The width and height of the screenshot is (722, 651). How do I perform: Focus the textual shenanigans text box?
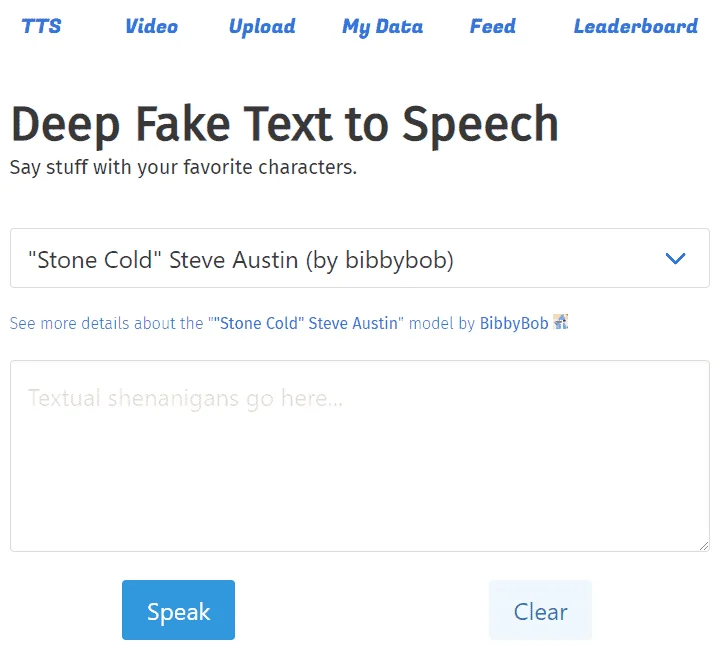click(360, 456)
